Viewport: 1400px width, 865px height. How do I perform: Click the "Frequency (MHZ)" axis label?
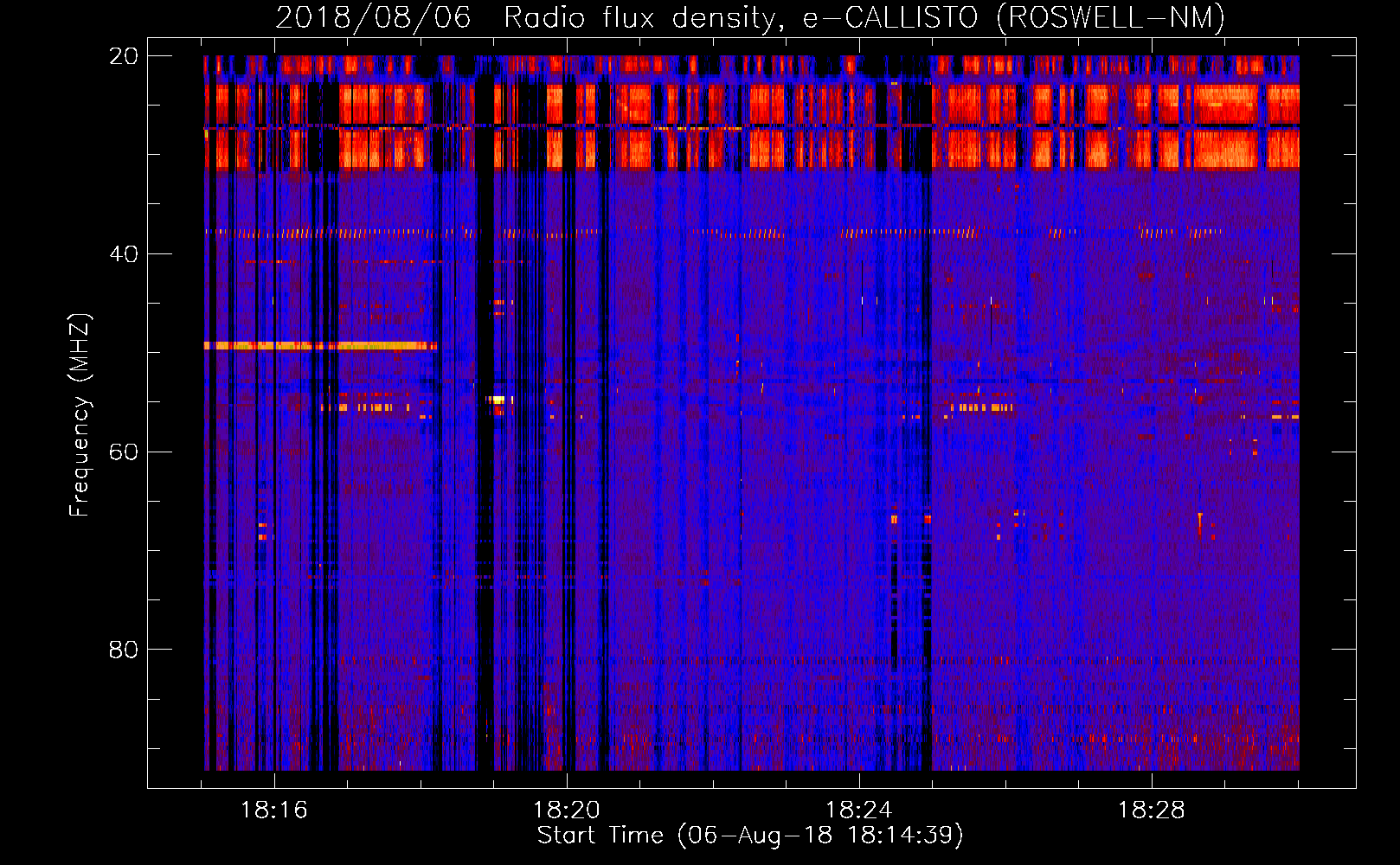click(x=79, y=415)
